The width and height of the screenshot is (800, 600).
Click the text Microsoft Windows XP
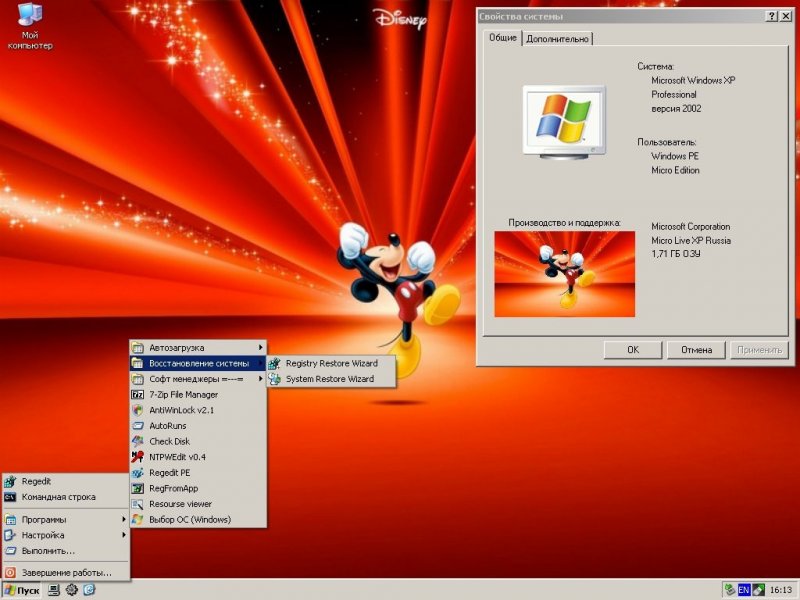(x=693, y=80)
